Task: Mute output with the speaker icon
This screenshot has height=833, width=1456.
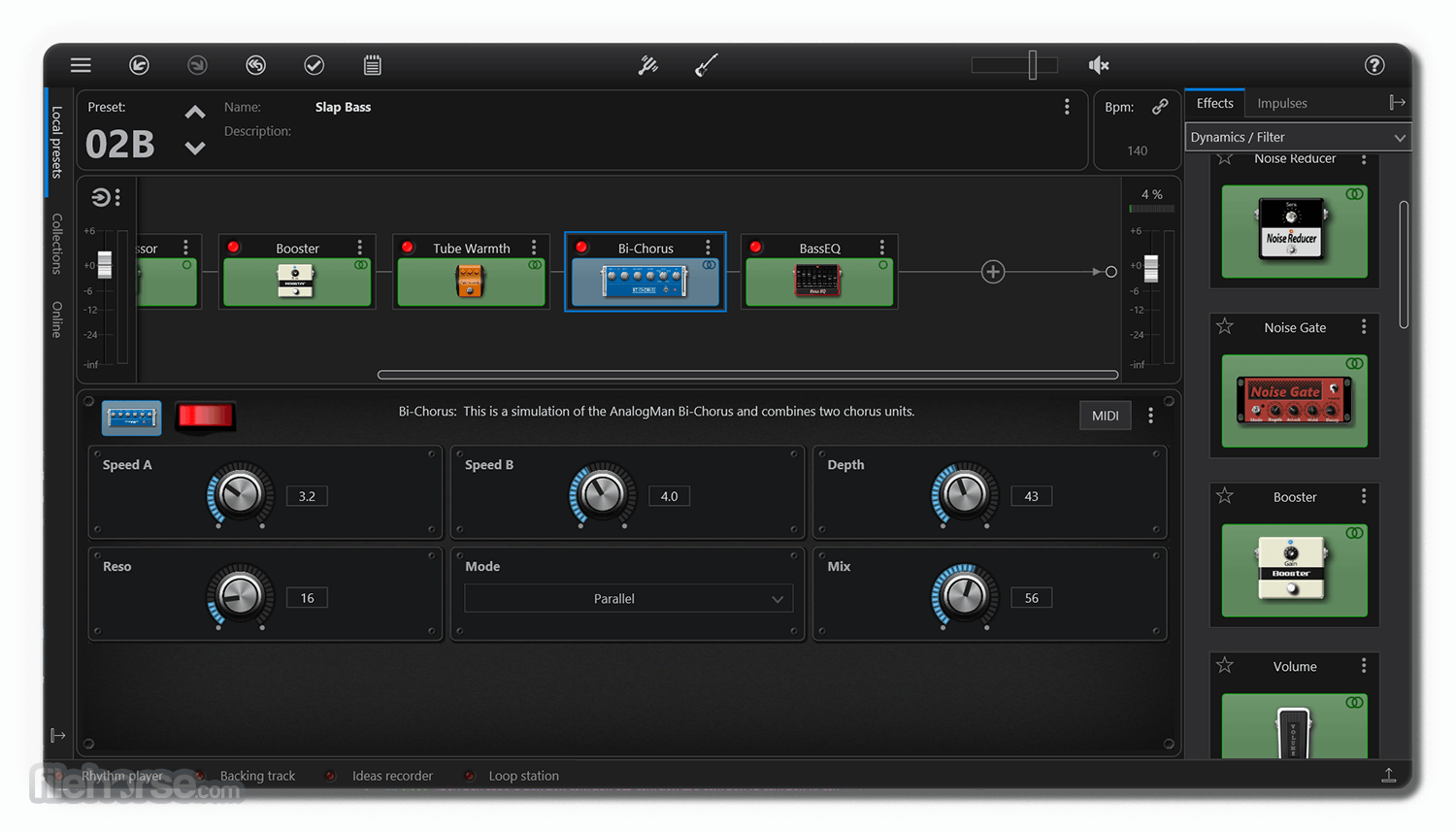Action: 1099,65
